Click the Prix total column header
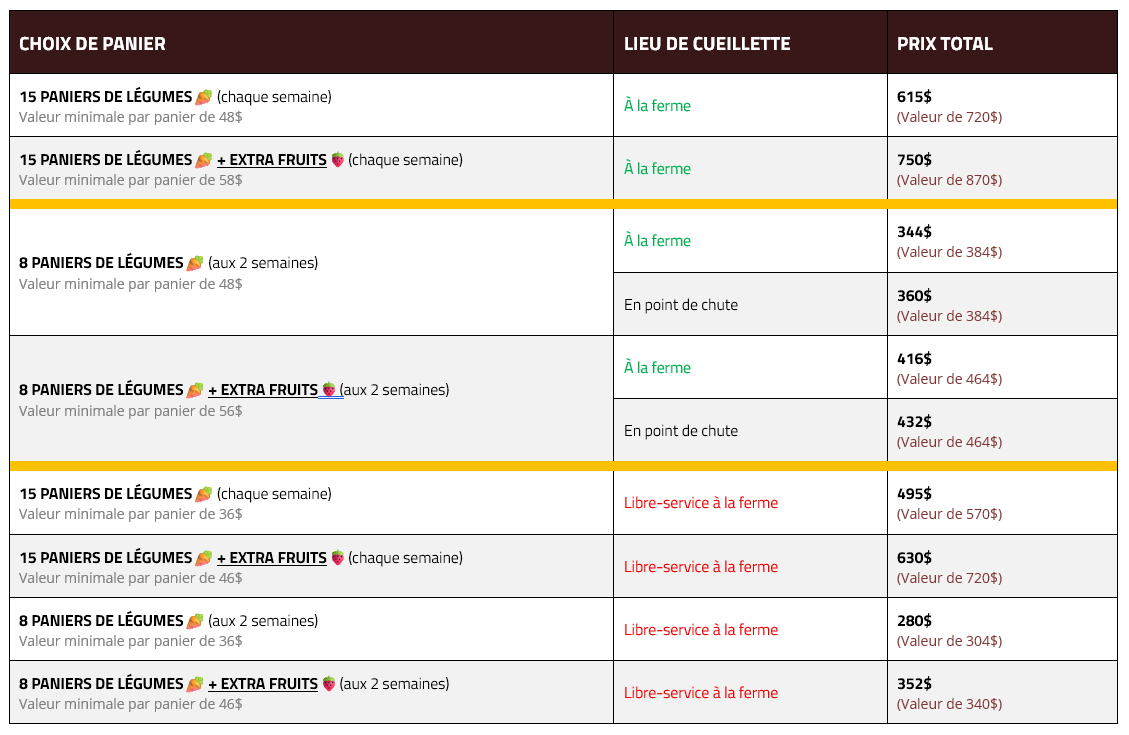1129x735 pixels. pyautogui.click(x=944, y=44)
